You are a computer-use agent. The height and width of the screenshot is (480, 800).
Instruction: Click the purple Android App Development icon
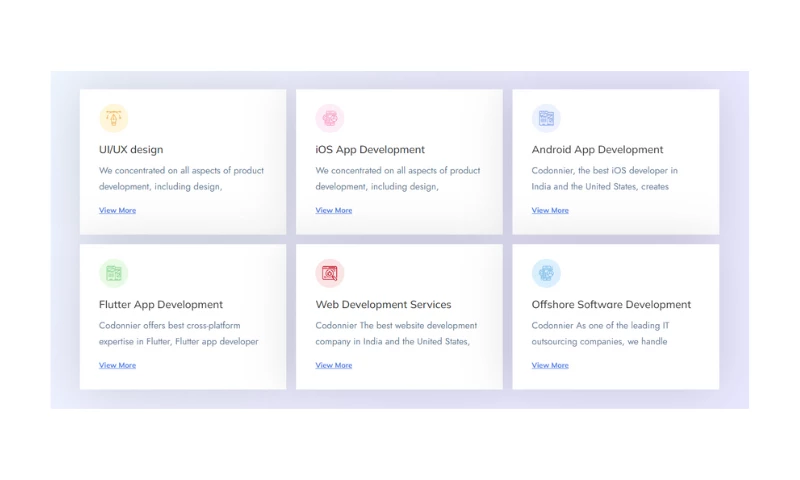click(x=546, y=118)
